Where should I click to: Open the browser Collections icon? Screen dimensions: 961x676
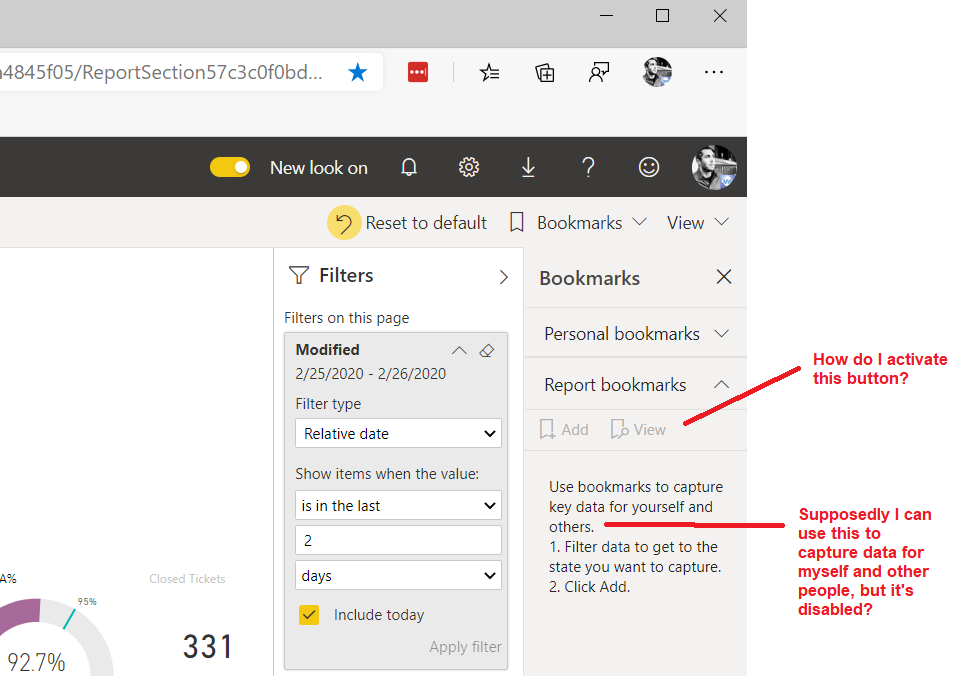point(544,72)
